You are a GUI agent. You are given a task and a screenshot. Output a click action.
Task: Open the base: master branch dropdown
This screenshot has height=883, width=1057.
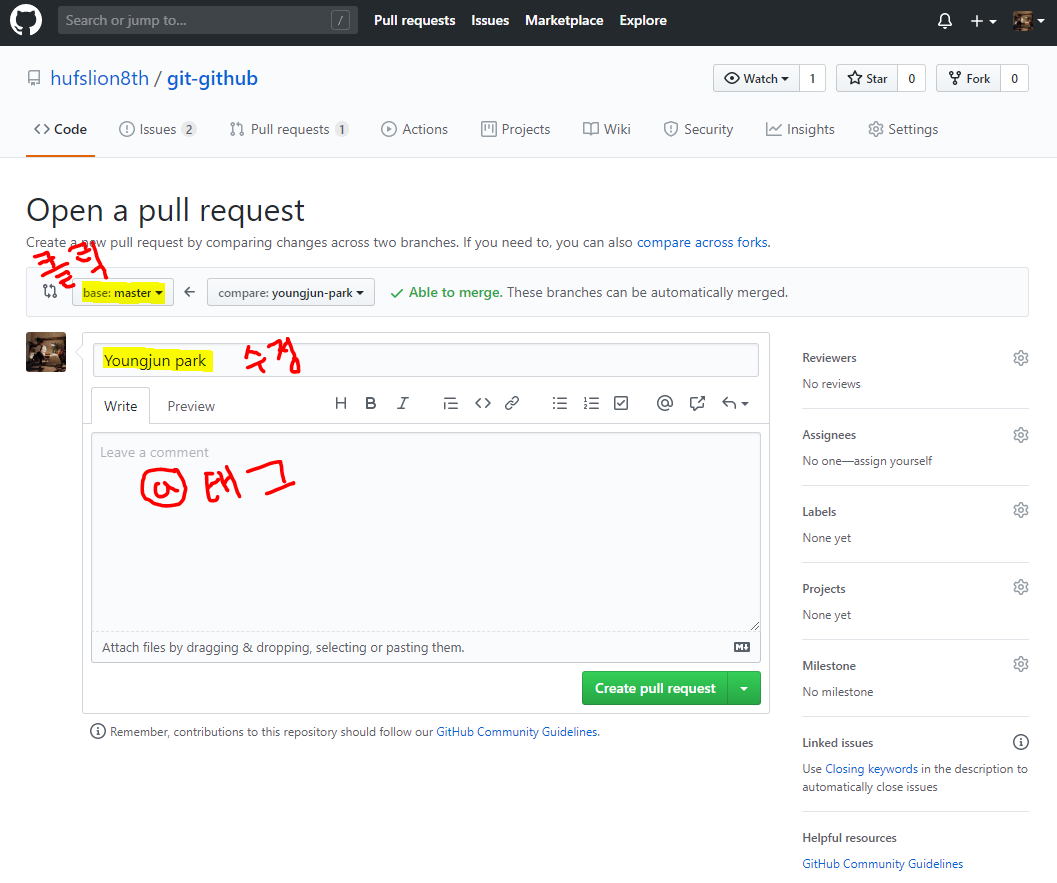click(x=123, y=293)
